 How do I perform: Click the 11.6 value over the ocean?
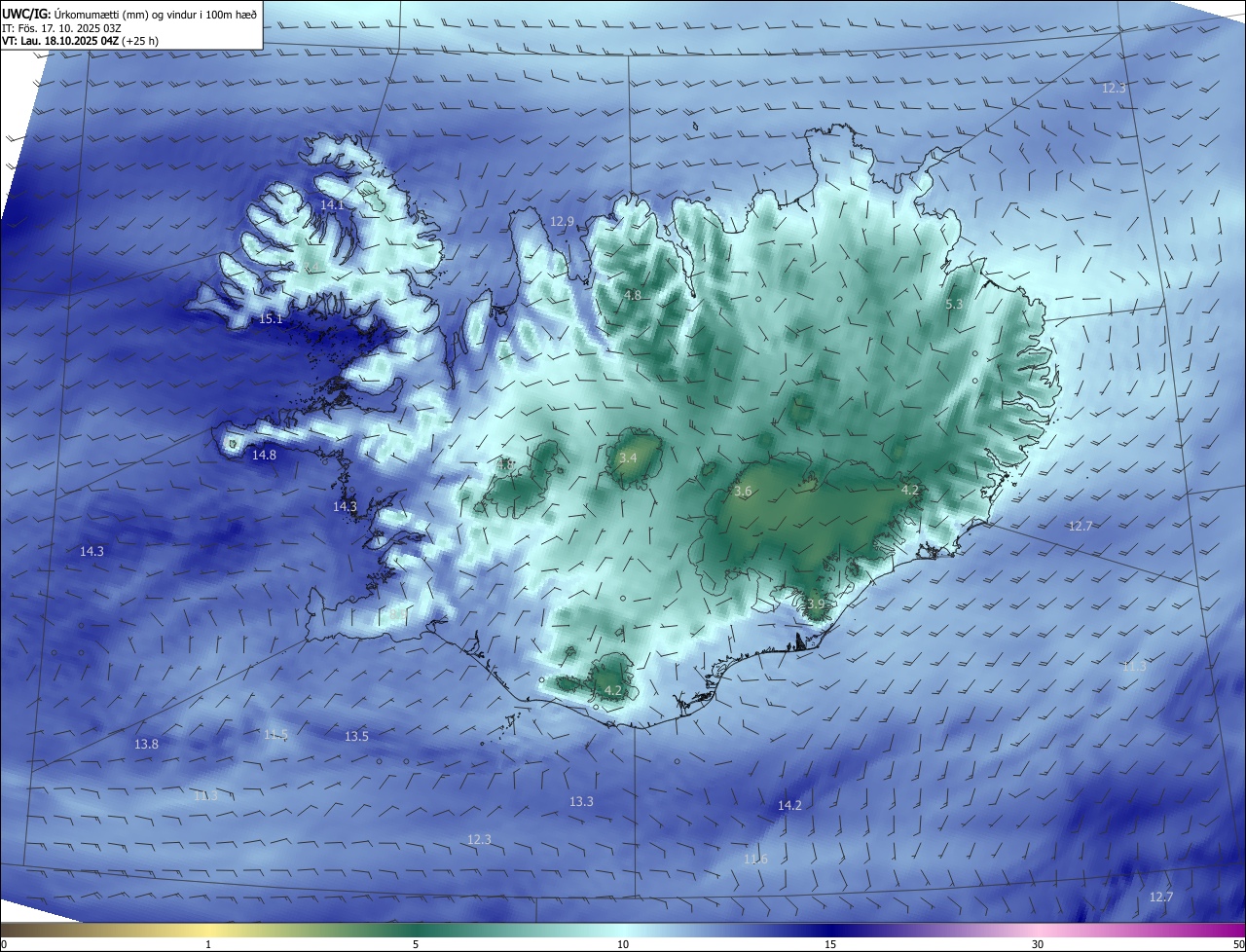tap(755, 860)
